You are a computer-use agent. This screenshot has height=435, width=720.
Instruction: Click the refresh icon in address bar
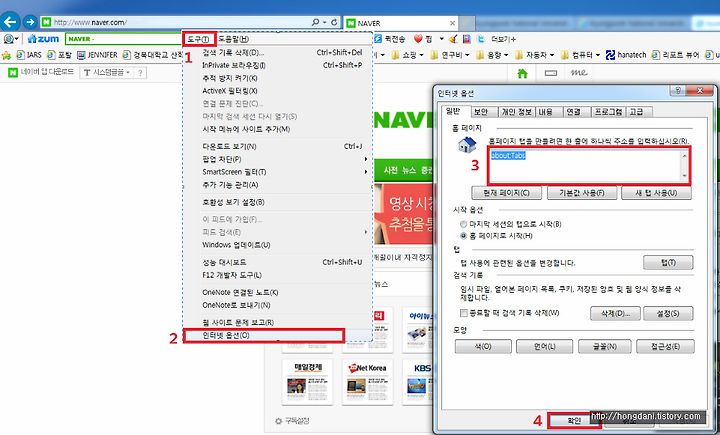pyautogui.click(x=334, y=22)
